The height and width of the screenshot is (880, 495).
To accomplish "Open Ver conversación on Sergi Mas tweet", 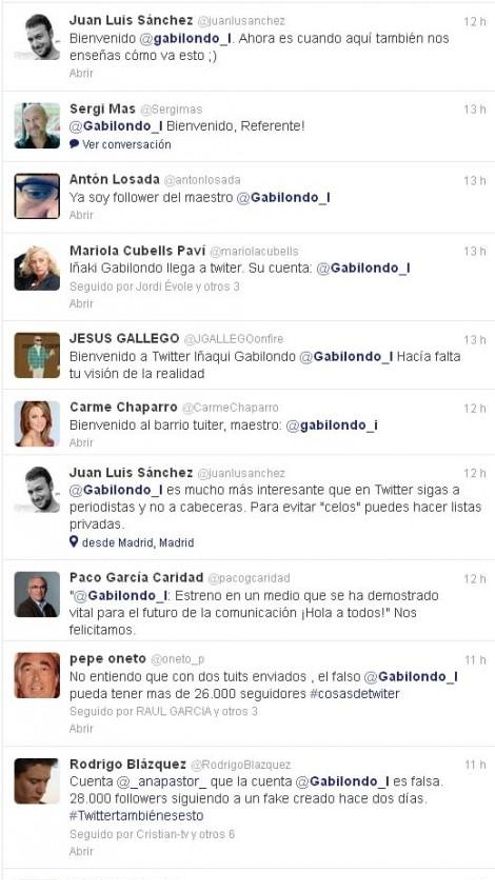I will (x=126, y=144).
